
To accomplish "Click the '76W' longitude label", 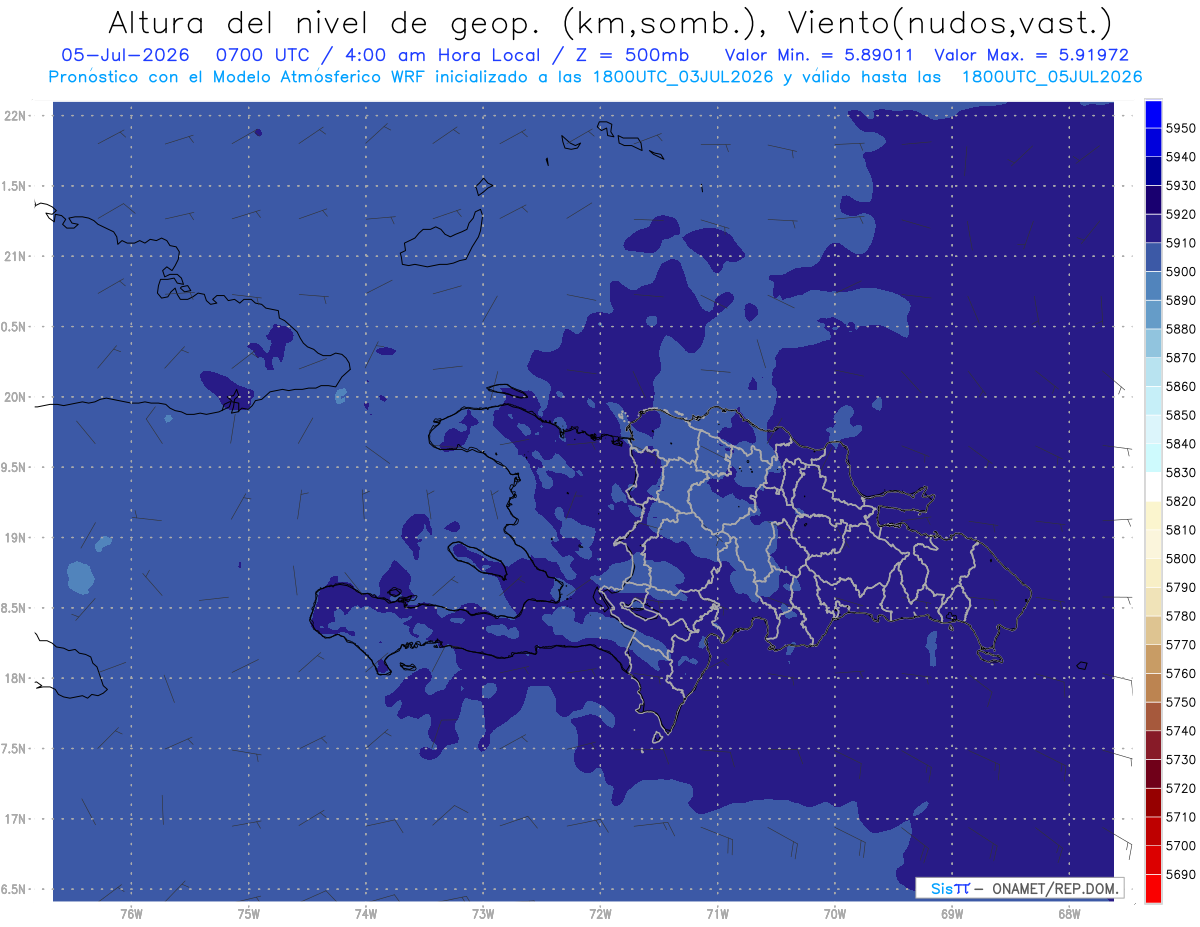I will (131, 914).
